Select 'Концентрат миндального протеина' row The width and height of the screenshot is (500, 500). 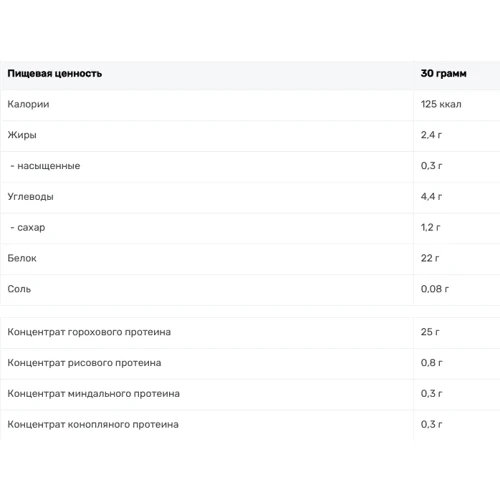[x=250, y=394]
